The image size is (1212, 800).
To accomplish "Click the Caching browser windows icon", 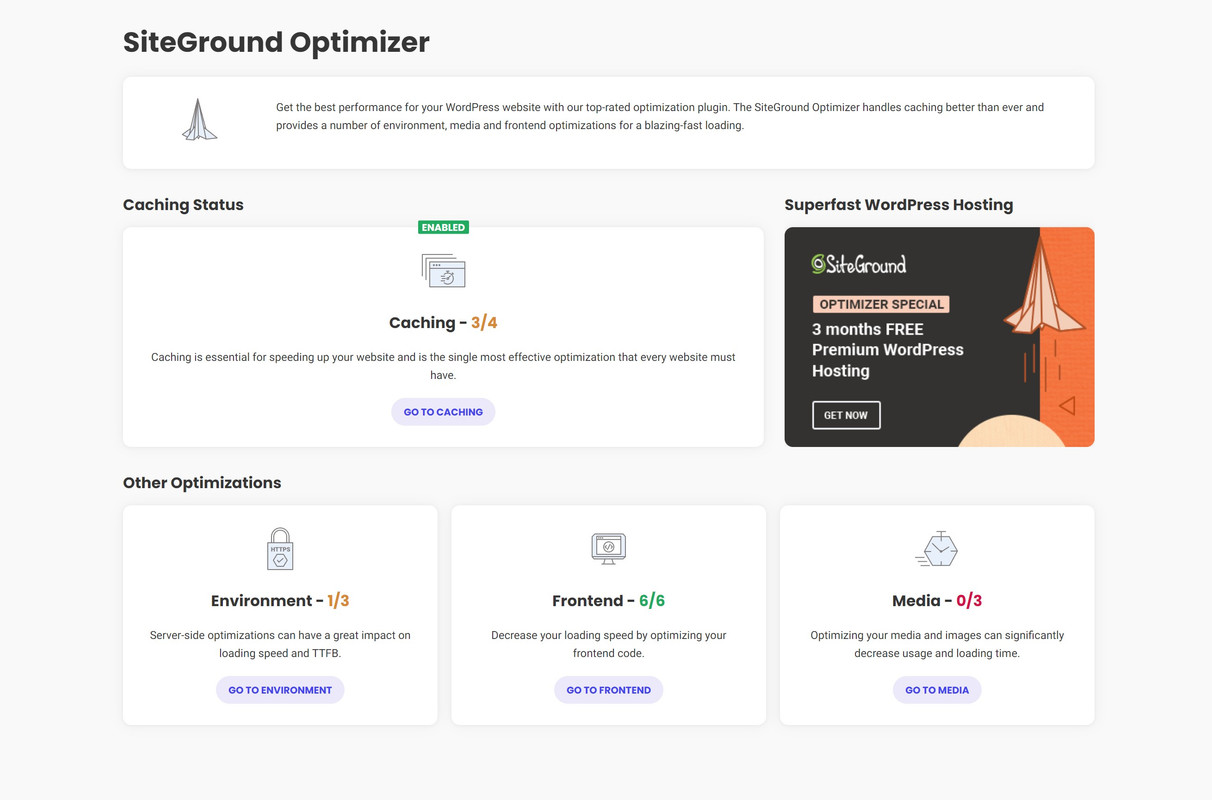I will (x=443, y=270).
